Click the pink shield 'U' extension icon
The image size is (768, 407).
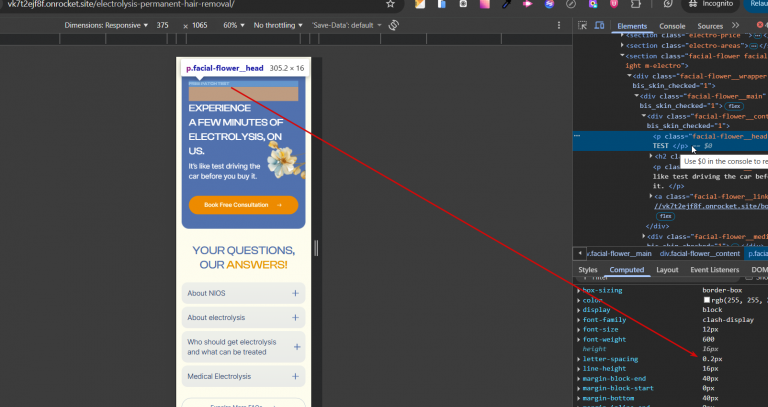[614, 4]
